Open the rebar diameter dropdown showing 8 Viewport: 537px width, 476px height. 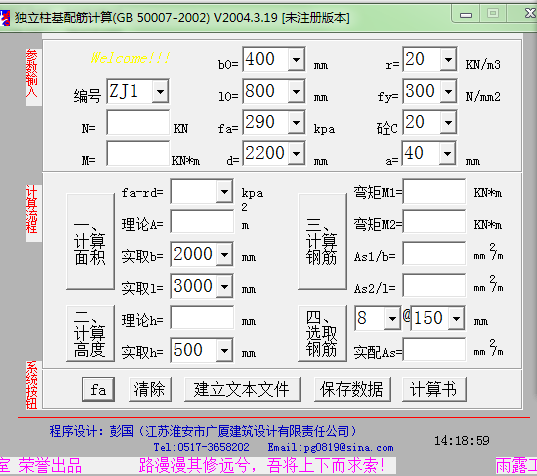[x=392, y=318]
